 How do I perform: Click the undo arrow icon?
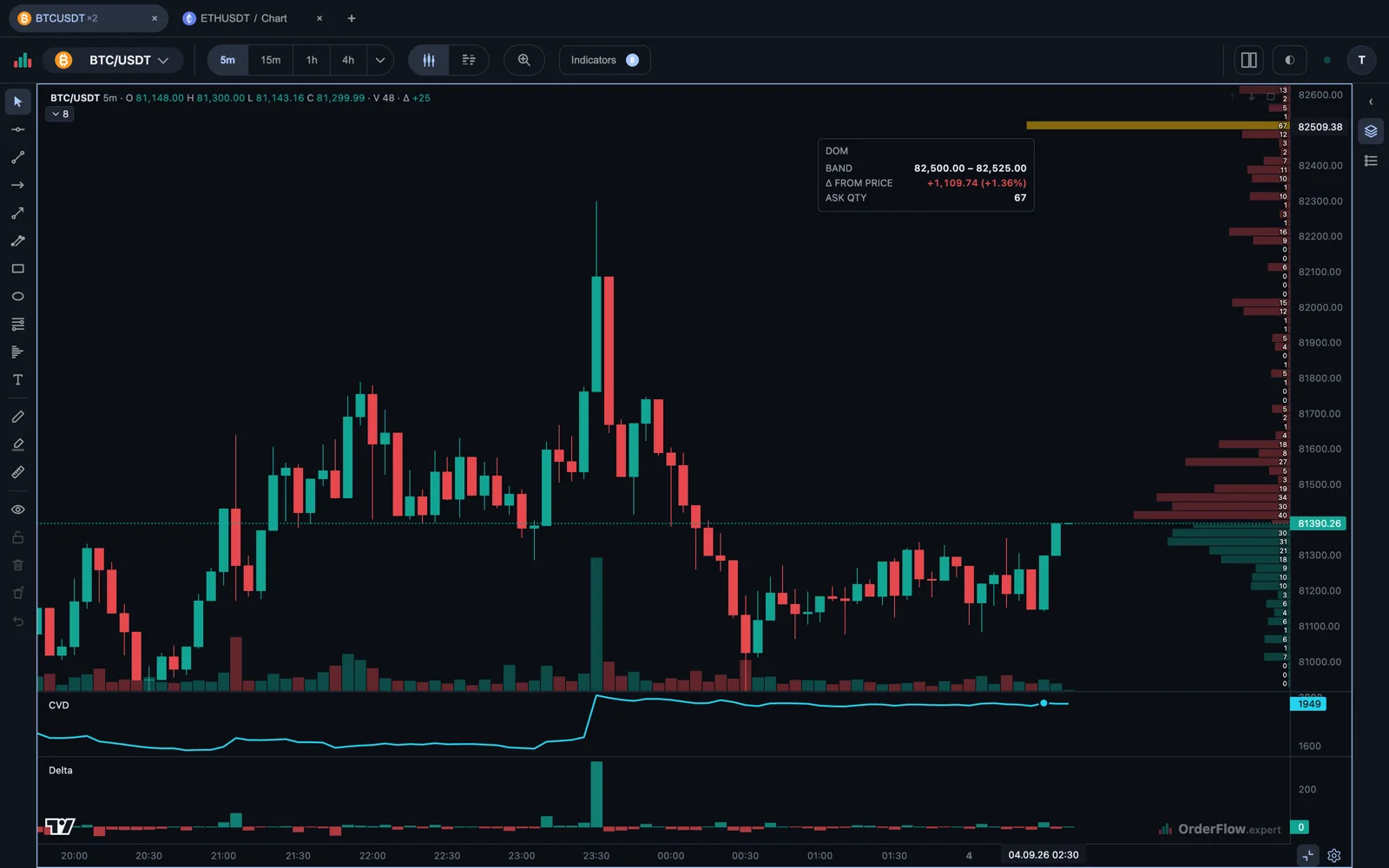(x=17, y=621)
